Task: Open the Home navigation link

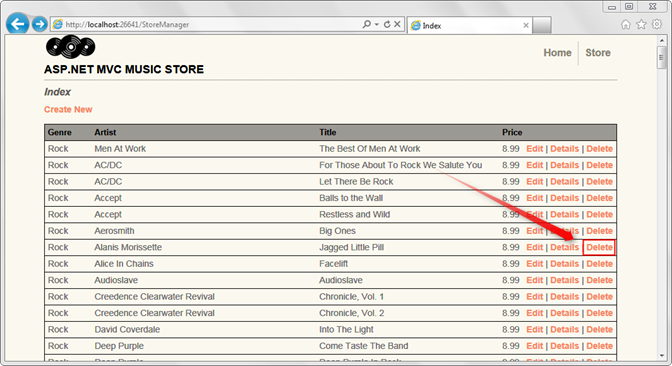Action: [x=557, y=53]
